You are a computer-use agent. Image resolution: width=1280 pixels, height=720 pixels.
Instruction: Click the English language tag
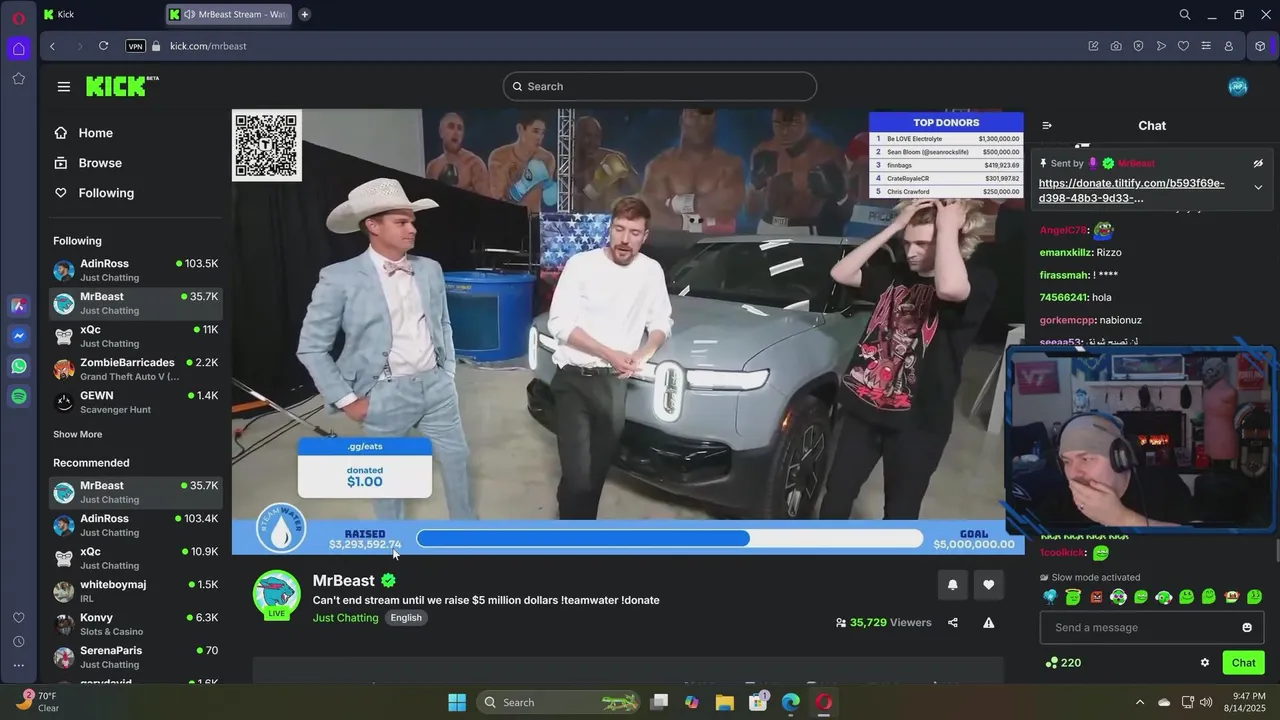(x=406, y=618)
